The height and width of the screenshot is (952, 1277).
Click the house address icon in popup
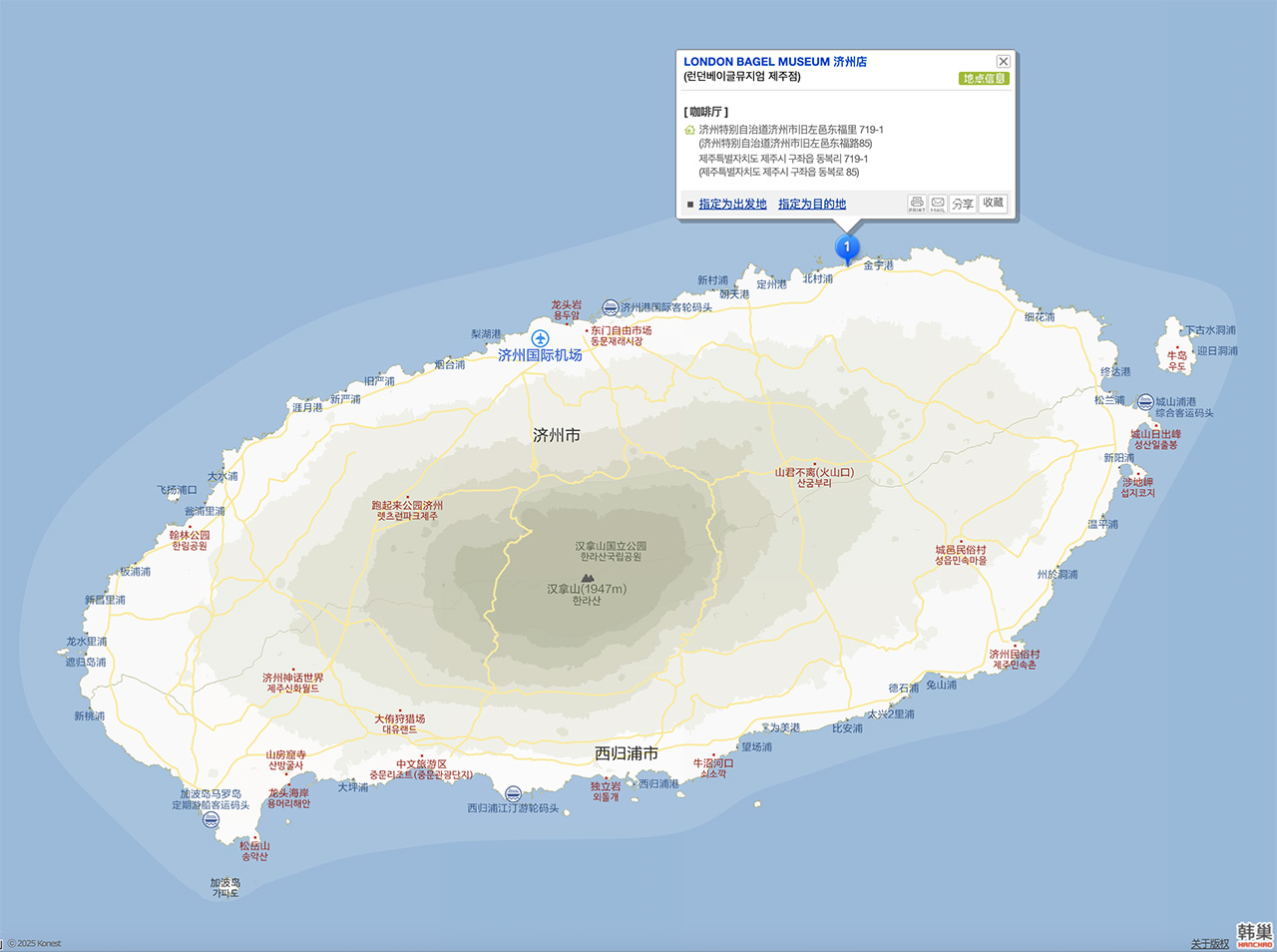pos(689,130)
